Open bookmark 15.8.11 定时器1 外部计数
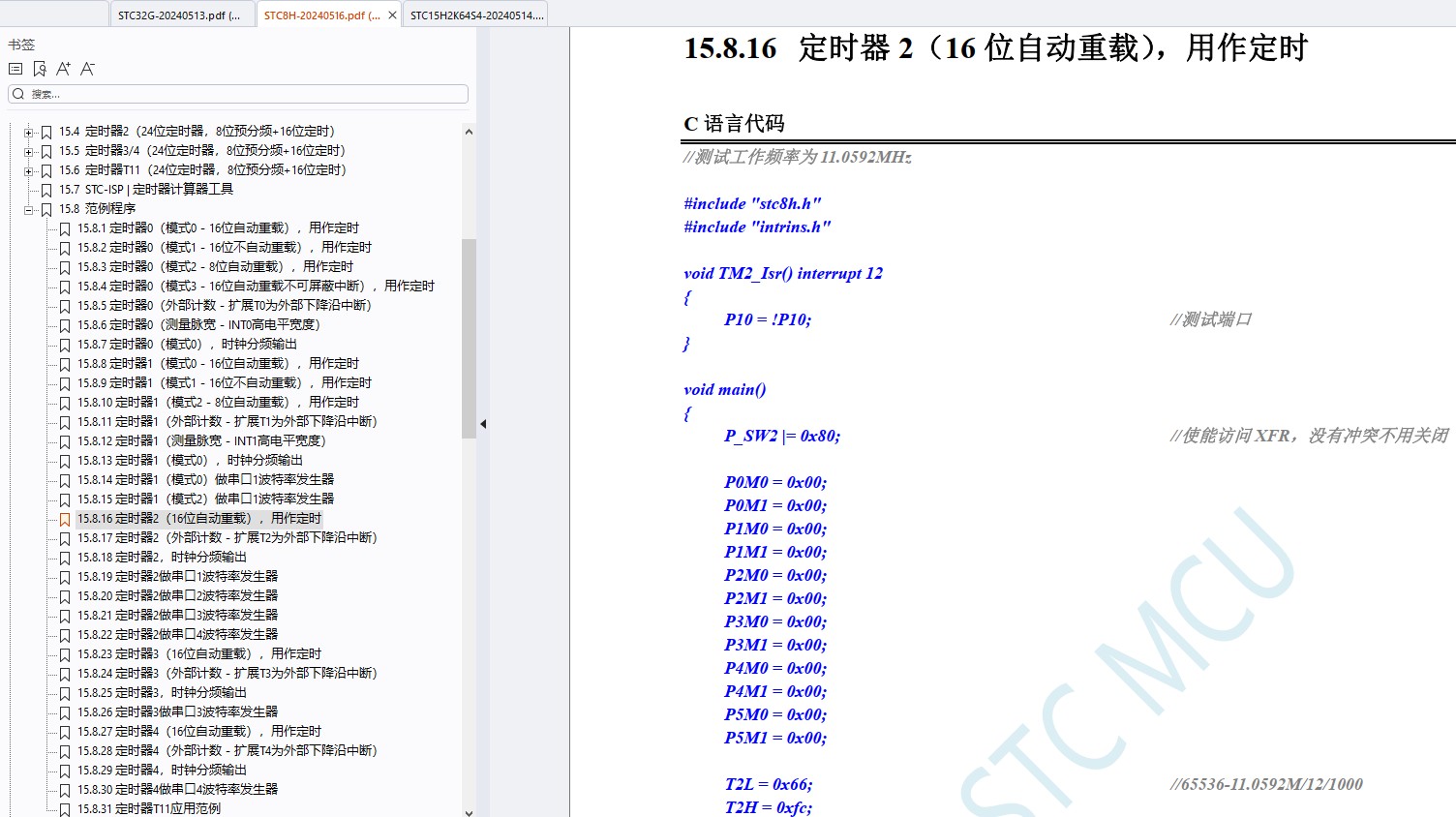The image size is (1456, 817). click(227, 422)
